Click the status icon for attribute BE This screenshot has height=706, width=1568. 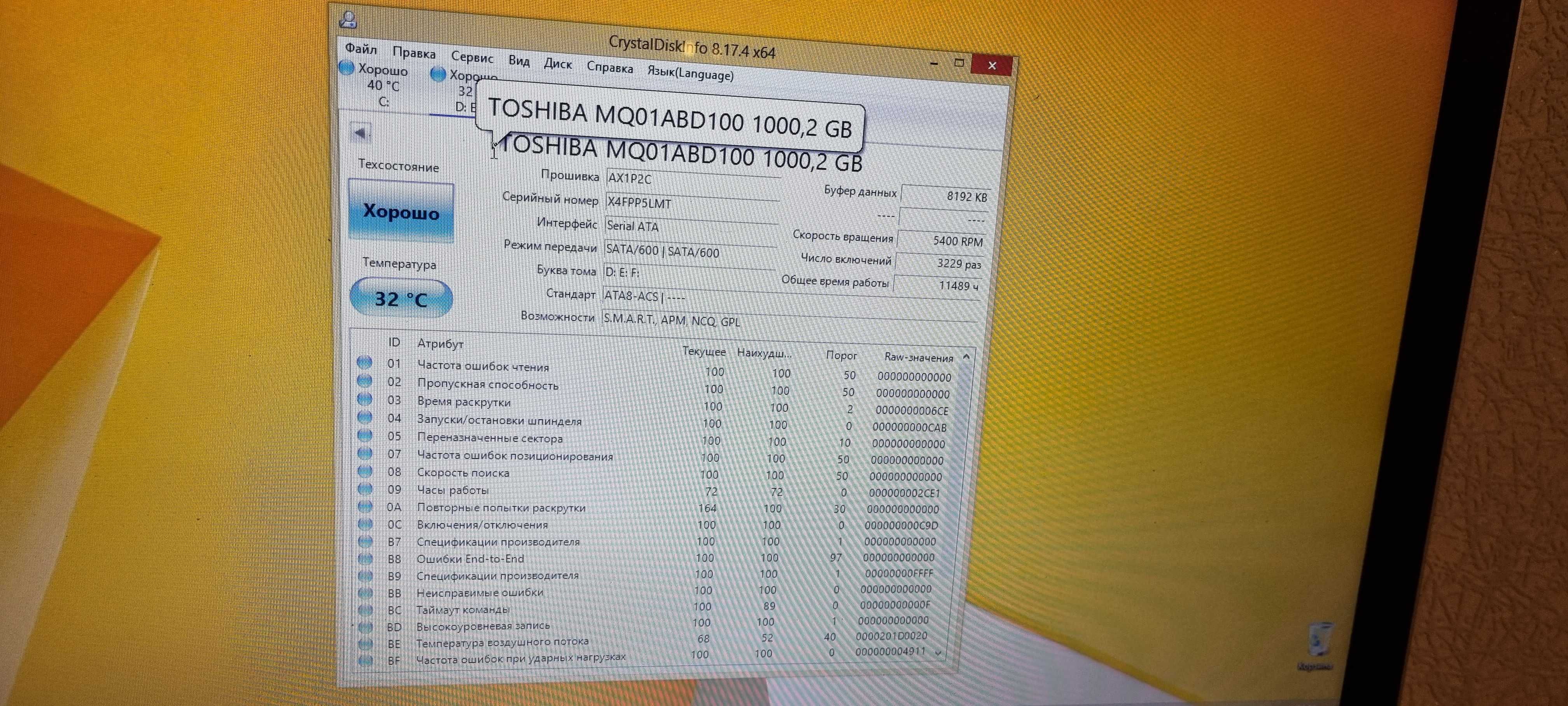365,643
